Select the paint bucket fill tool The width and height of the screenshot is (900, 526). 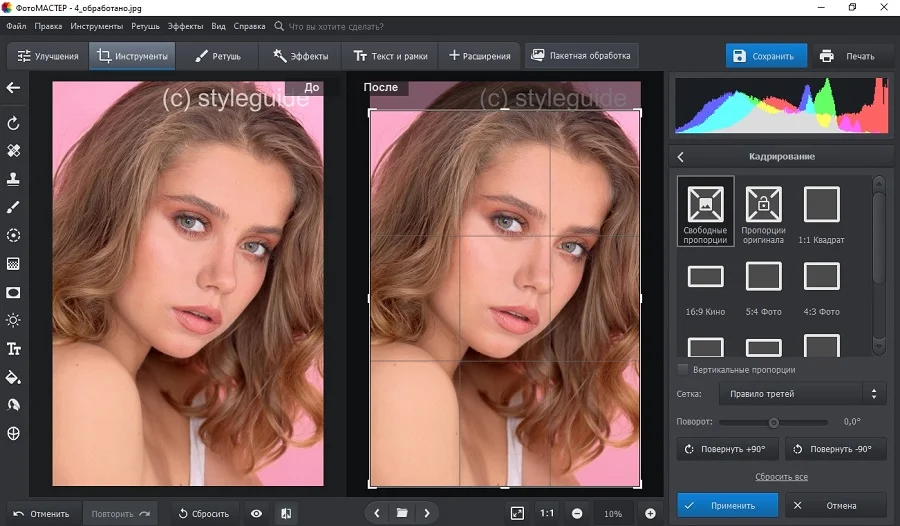point(14,377)
